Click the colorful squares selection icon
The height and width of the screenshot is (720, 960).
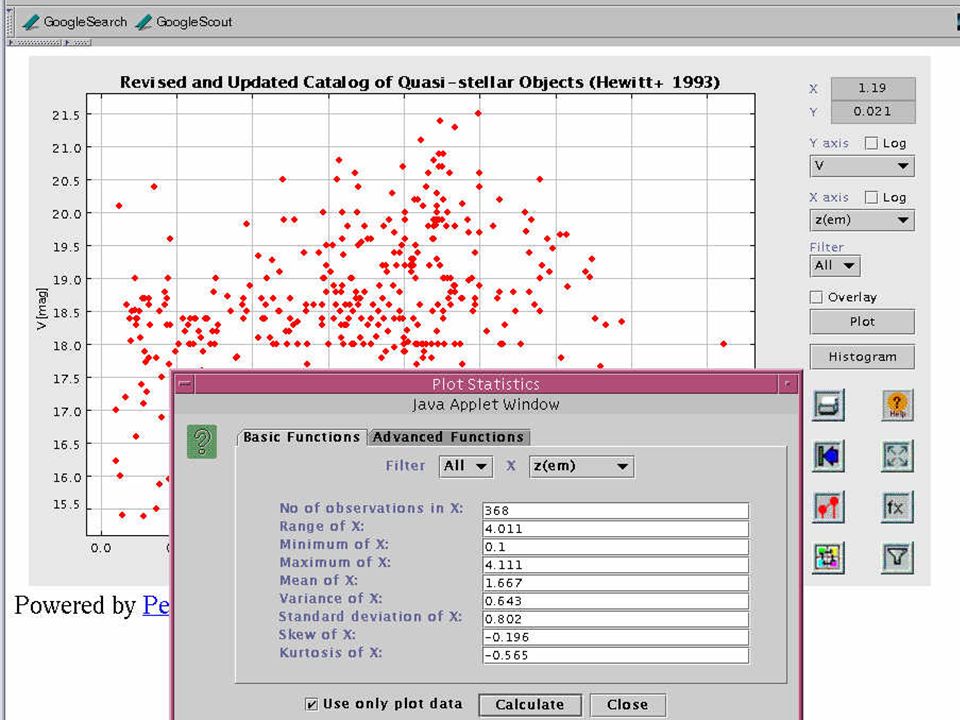pos(828,558)
